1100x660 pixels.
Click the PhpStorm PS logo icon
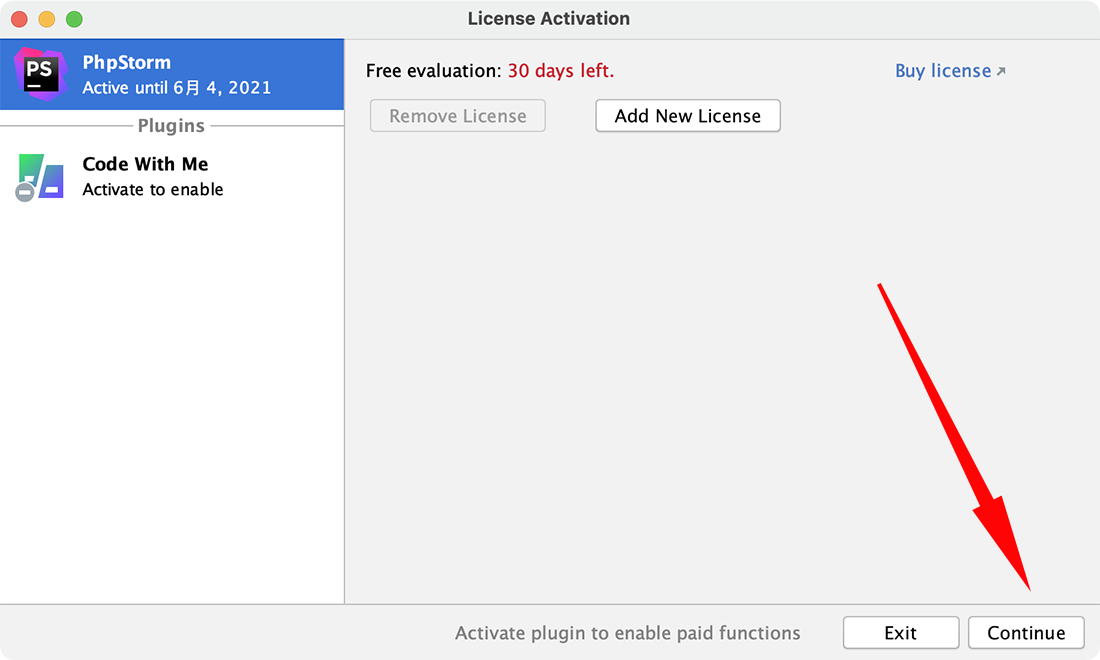coord(40,73)
